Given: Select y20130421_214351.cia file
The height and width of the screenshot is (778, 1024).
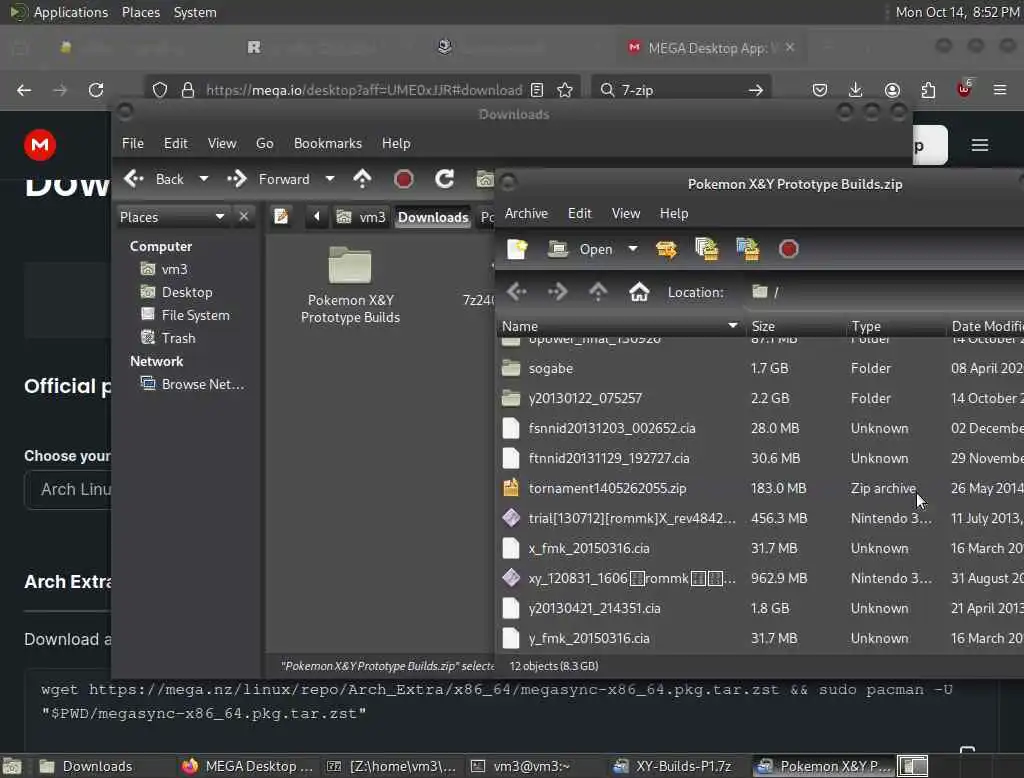Looking at the screenshot, I should click(760, 609).
